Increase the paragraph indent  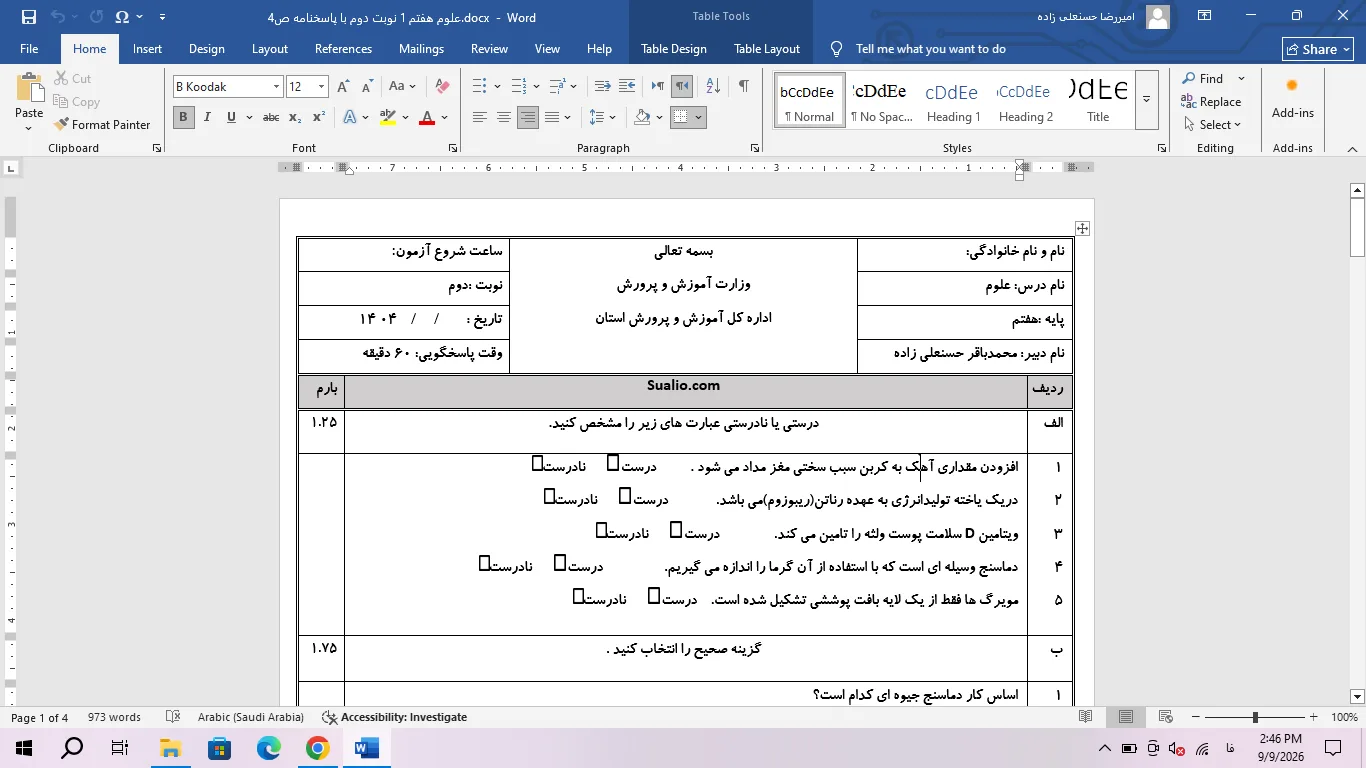[x=627, y=87]
